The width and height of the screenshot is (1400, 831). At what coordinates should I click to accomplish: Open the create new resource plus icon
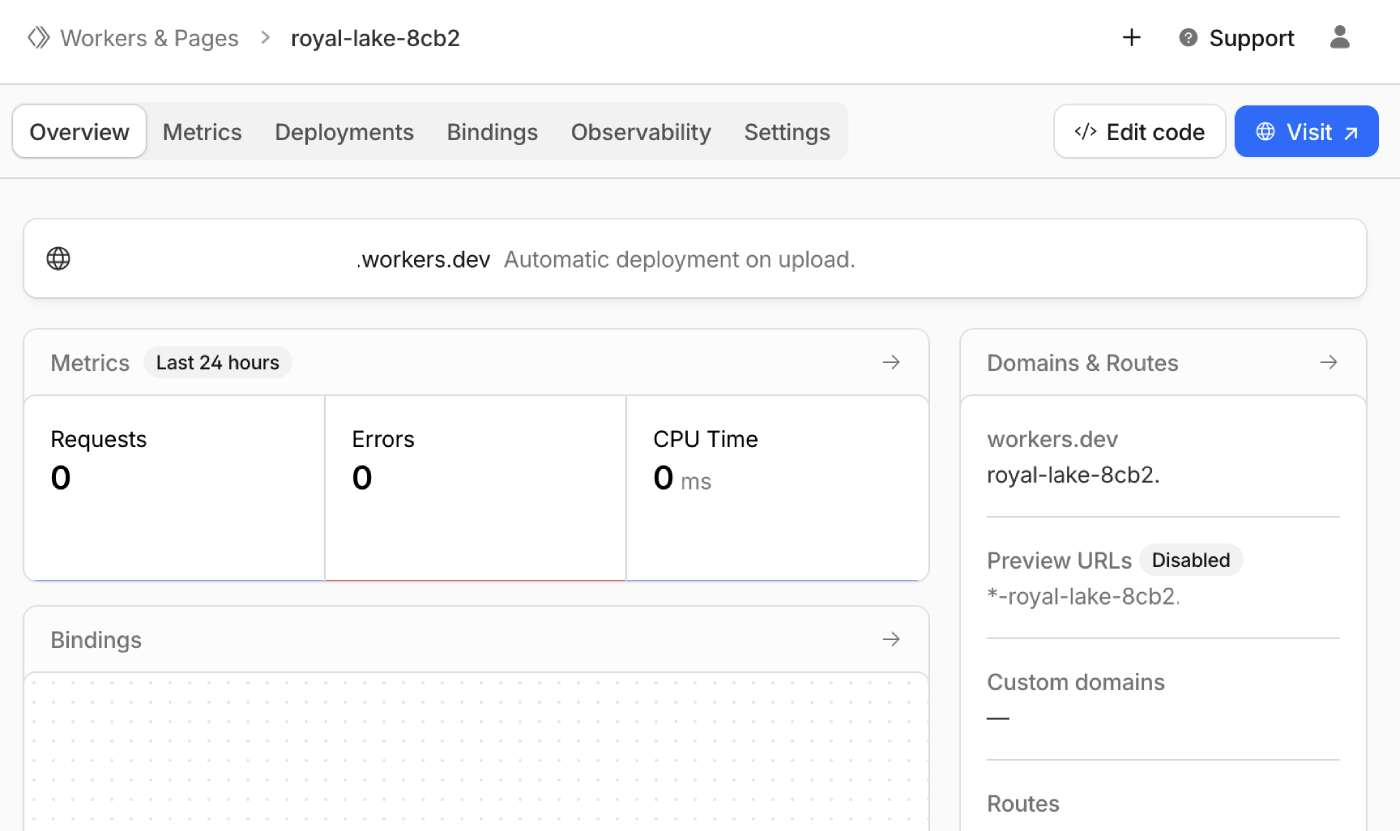coord(1131,37)
